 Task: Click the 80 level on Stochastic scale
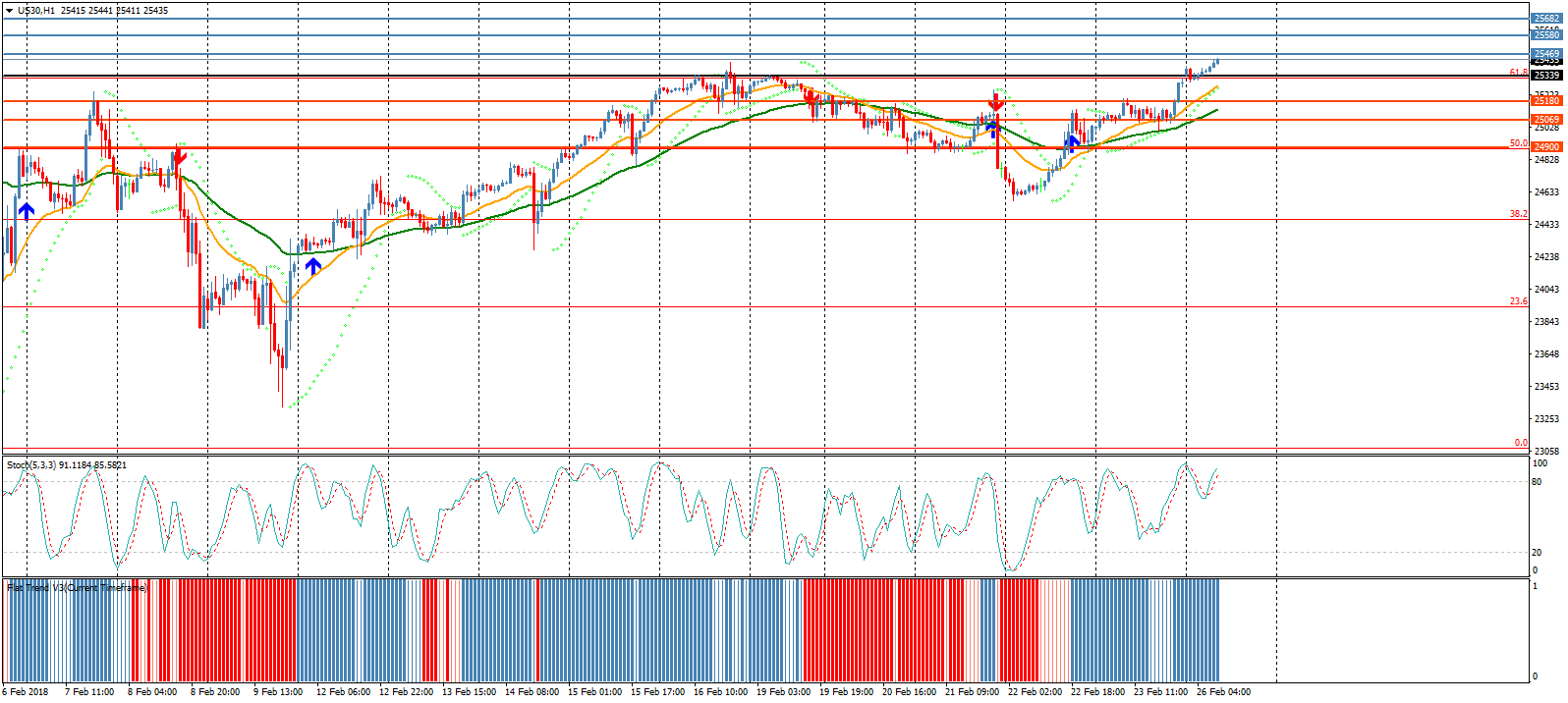(x=1538, y=482)
